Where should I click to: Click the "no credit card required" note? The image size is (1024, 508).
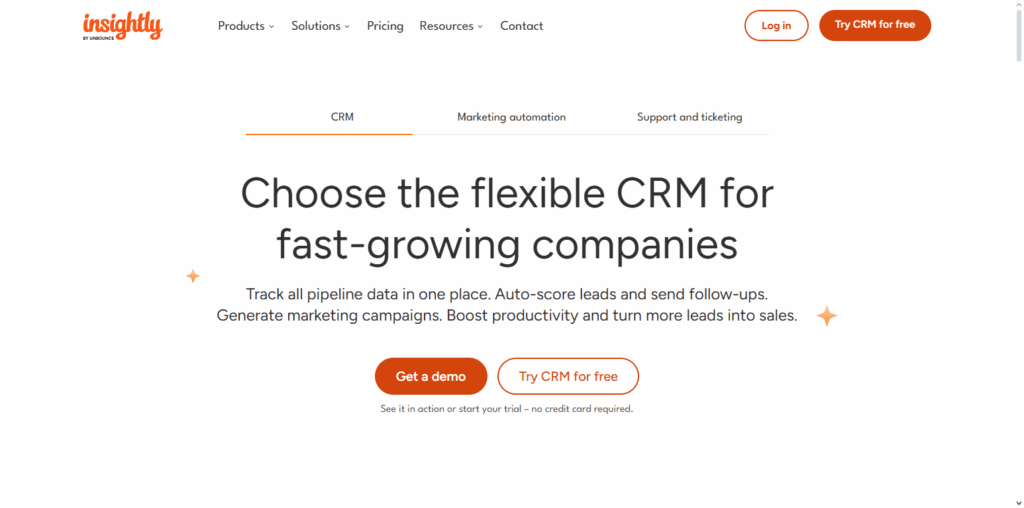click(x=507, y=409)
